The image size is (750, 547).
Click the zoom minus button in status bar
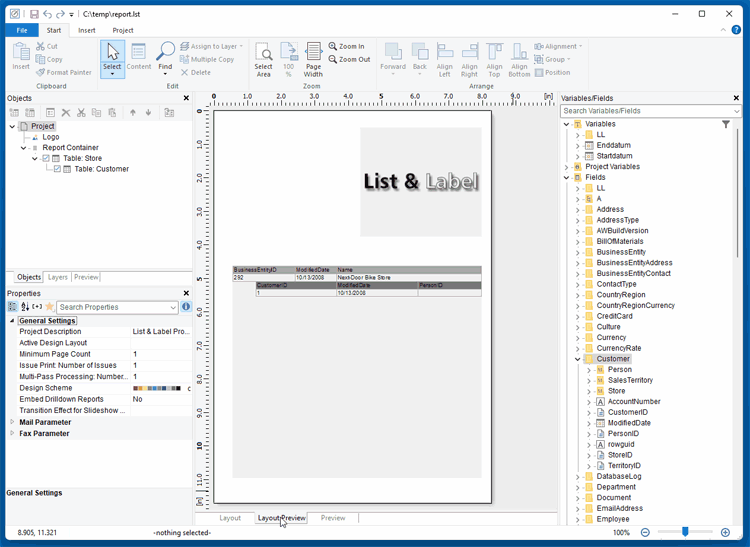click(x=645, y=532)
